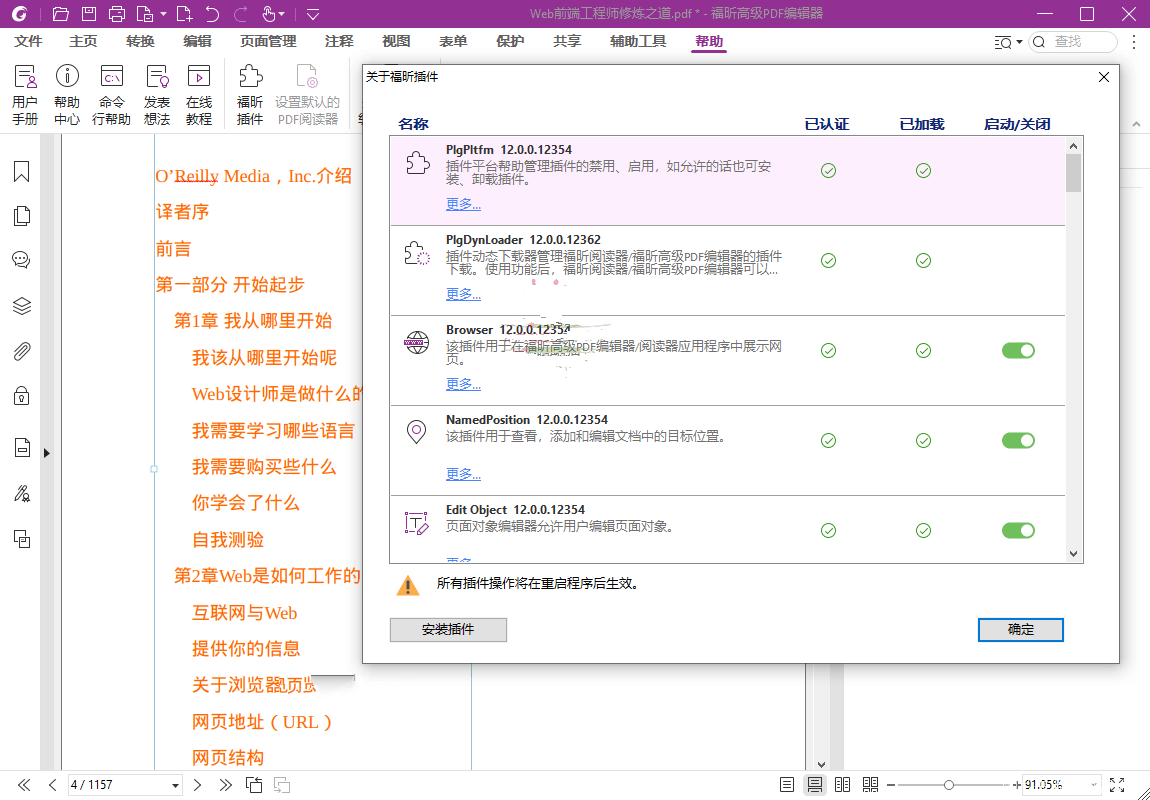Go to previous page arrow
Screen dimensions: 1150x800
click(x=52, y=785)
